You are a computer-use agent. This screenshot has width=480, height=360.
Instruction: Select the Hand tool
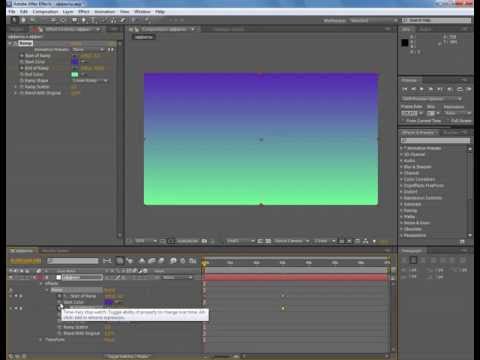(23, 20)
